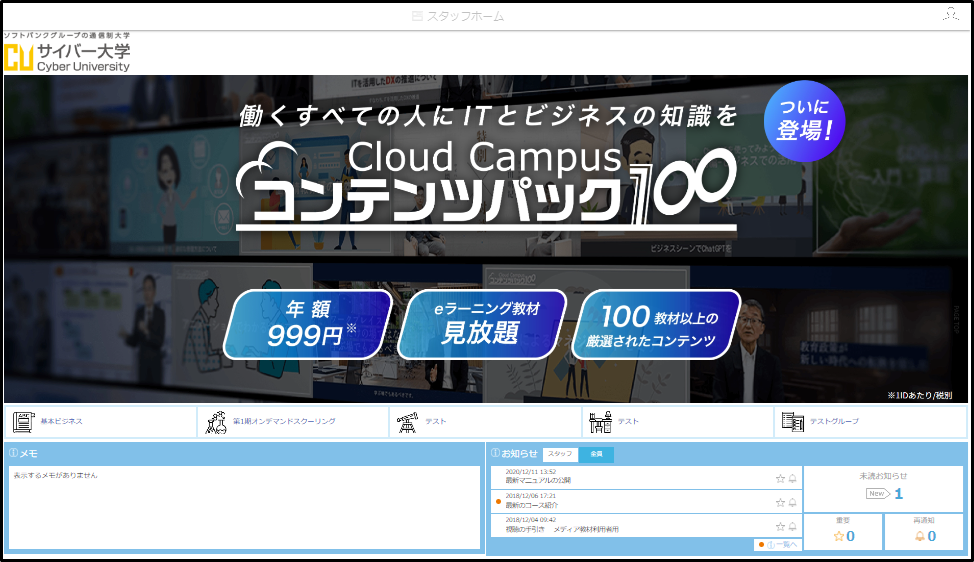Switch to the スタッフ notices tab
974x562 pixels.
pyautogui.click(x=560, y=455)
